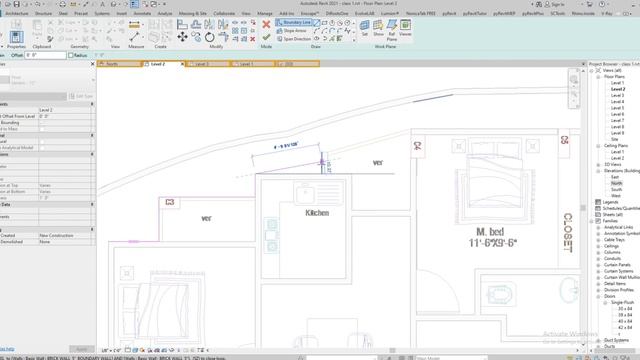Select the Trim/Extend to Corner tool

coord(223,37)
